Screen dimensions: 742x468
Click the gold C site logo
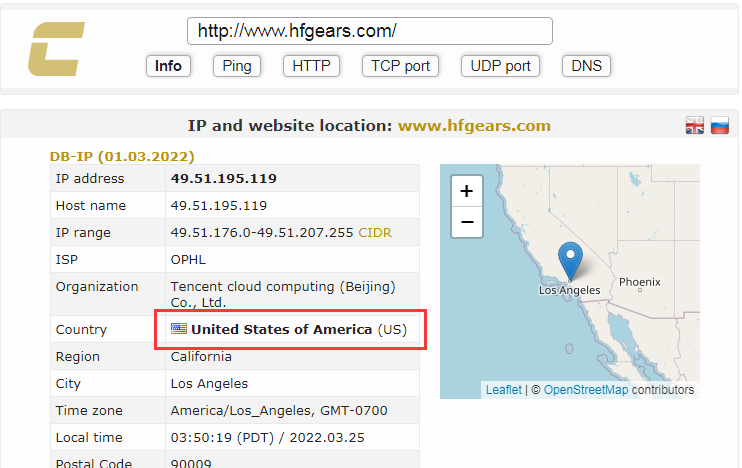coord(57,49)
